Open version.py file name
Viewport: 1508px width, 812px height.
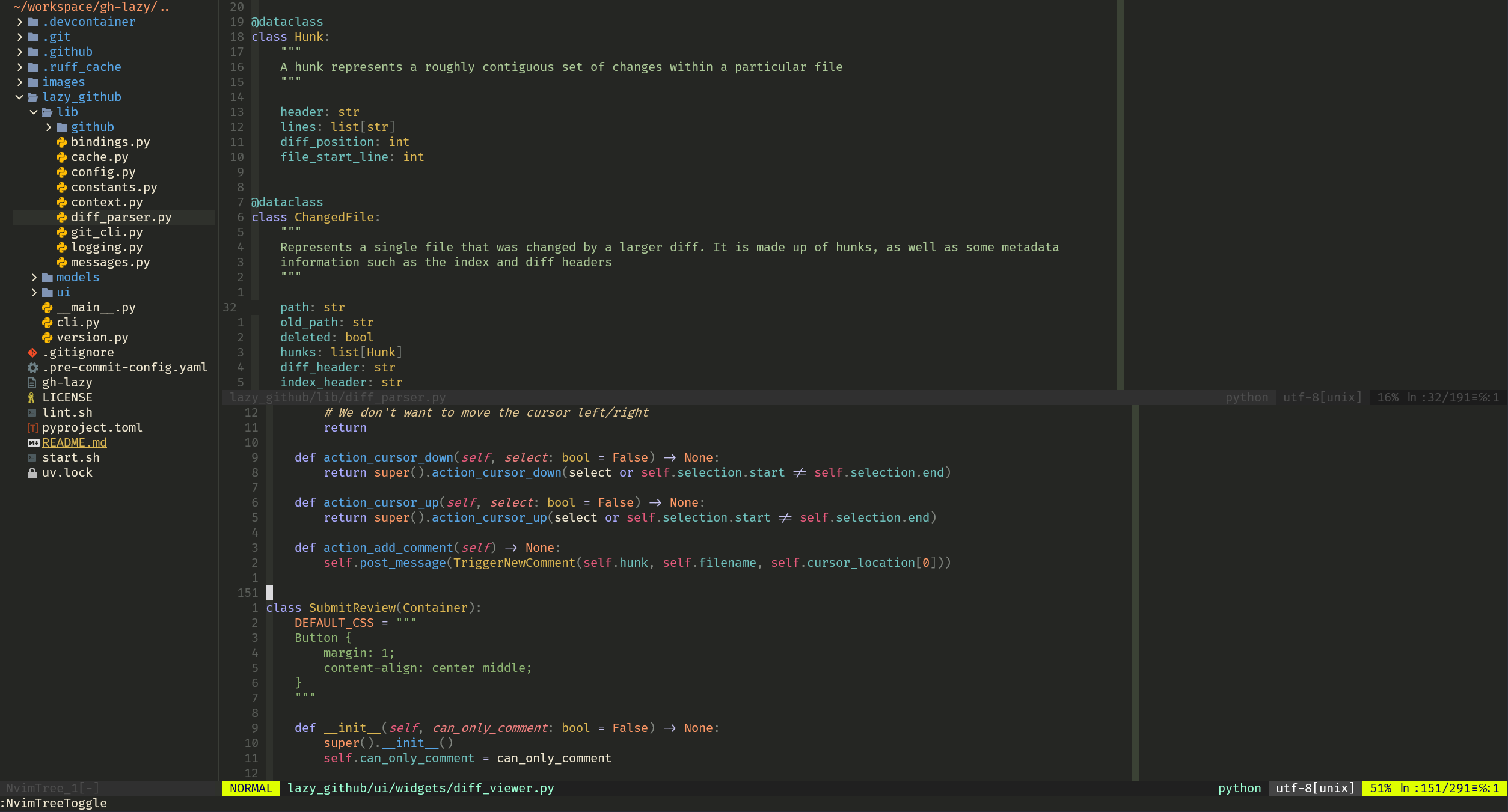(93, 338)
